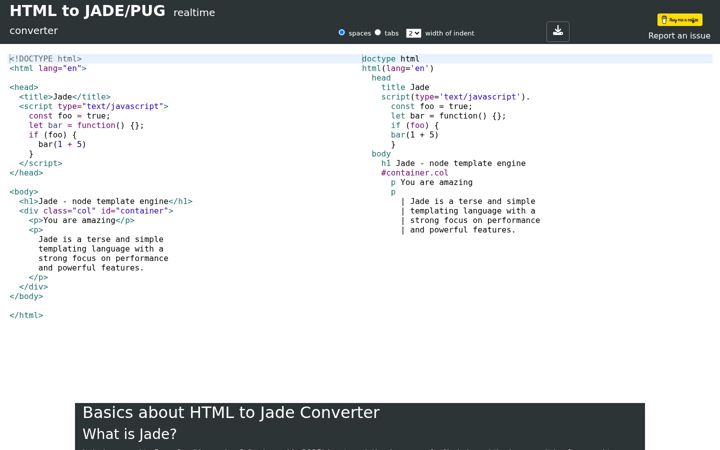Click the #container.col Jade line
The width and height of the screenshot is (720, 450).
point(415,173)
